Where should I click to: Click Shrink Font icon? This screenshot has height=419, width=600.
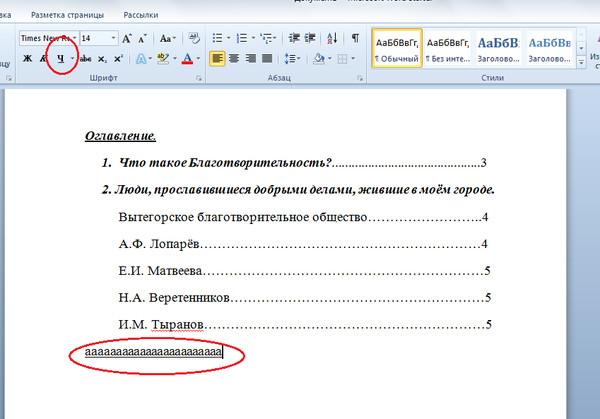[142, 38]
